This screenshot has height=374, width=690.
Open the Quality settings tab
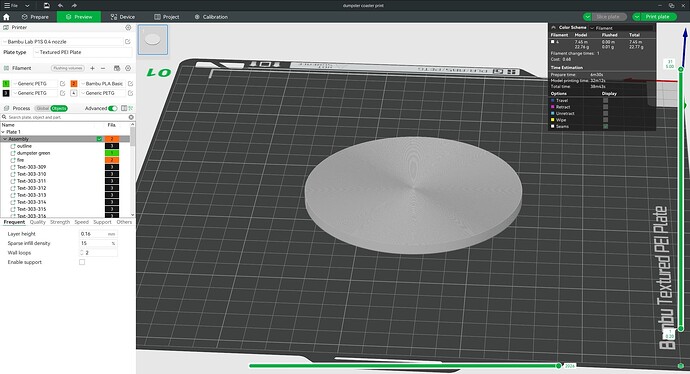[x=37, y=222]
